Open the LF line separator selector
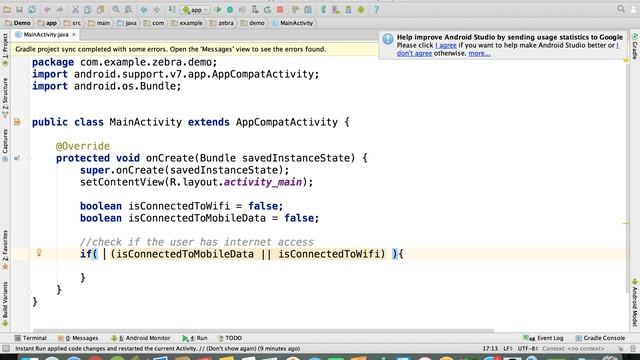 tap(508, 349)
